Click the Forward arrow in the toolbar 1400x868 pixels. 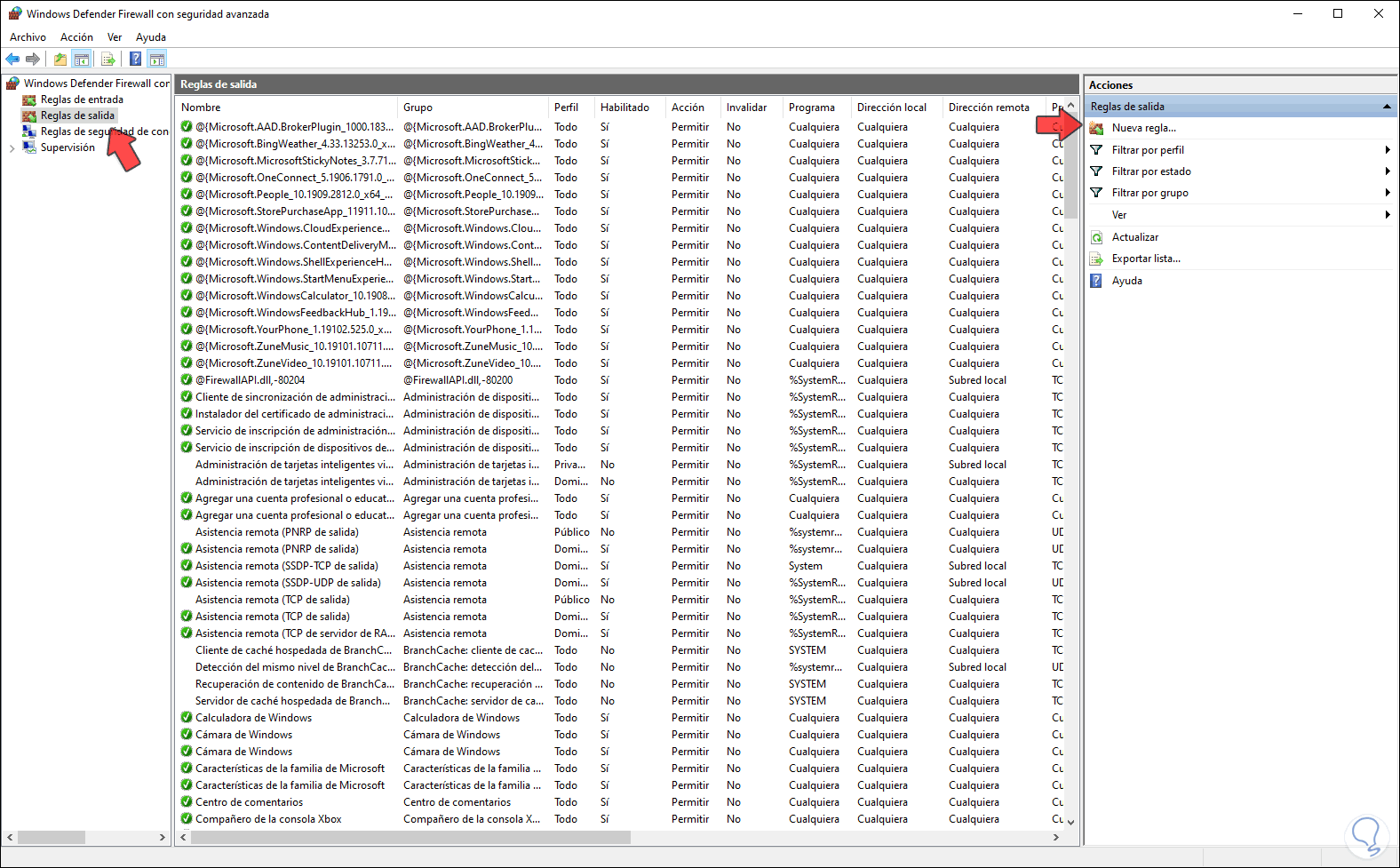33,60
